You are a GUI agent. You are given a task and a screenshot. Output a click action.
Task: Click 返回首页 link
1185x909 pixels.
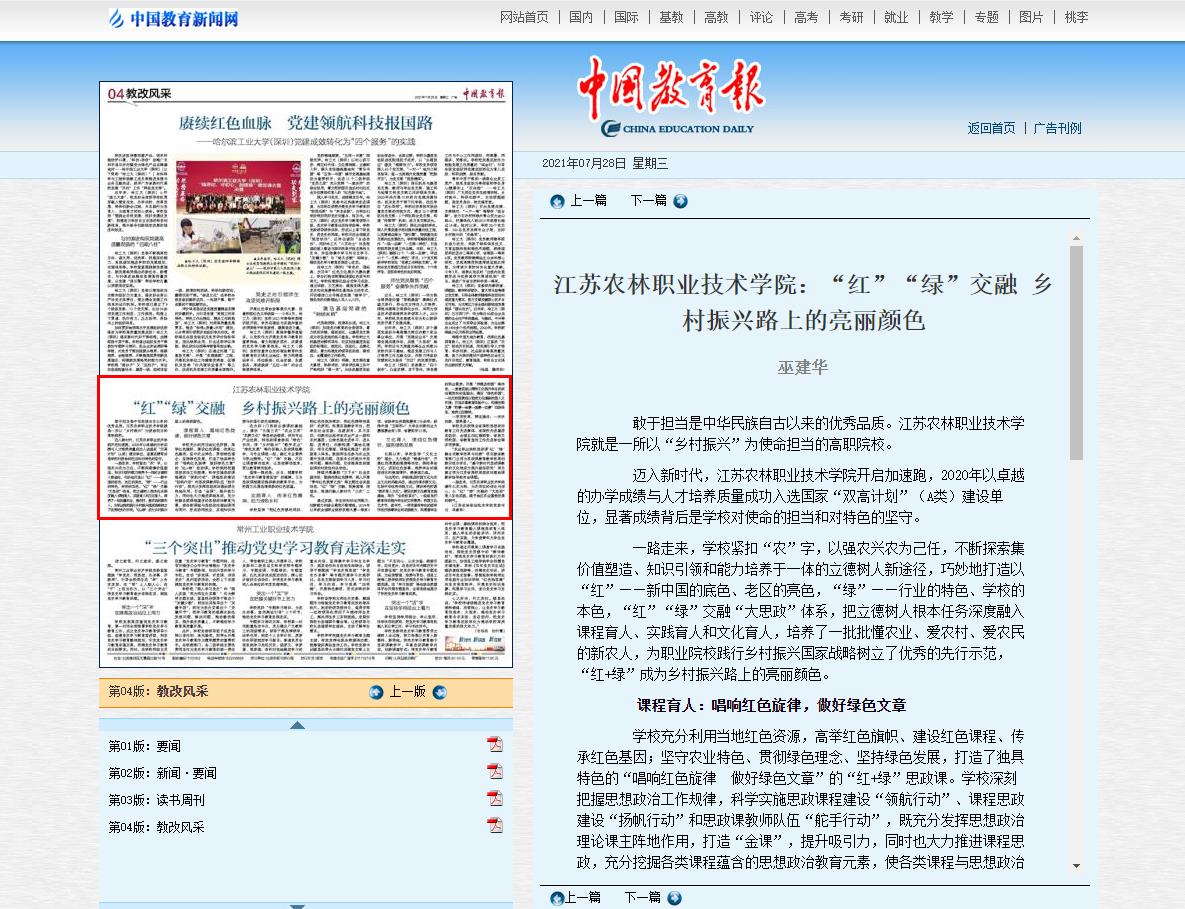[991, 128]
